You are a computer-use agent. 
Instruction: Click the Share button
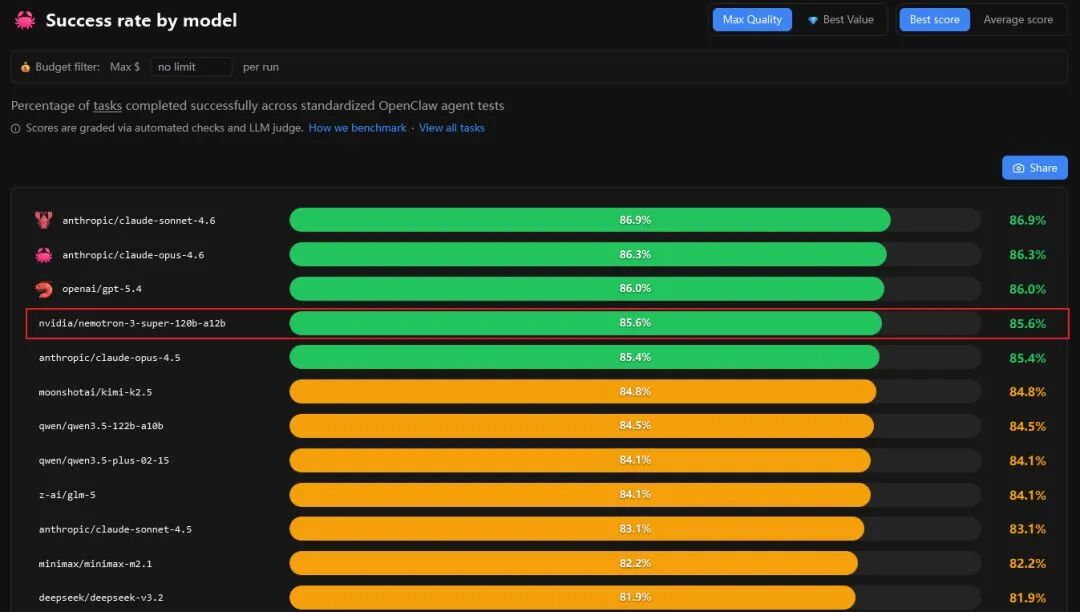pos(1035,168)
